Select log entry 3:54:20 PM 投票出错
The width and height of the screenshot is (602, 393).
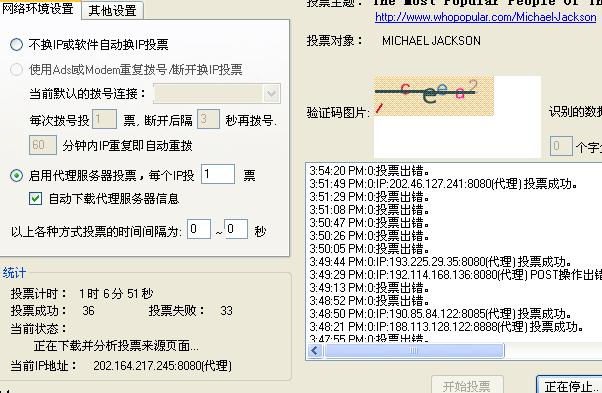point(369,170)
